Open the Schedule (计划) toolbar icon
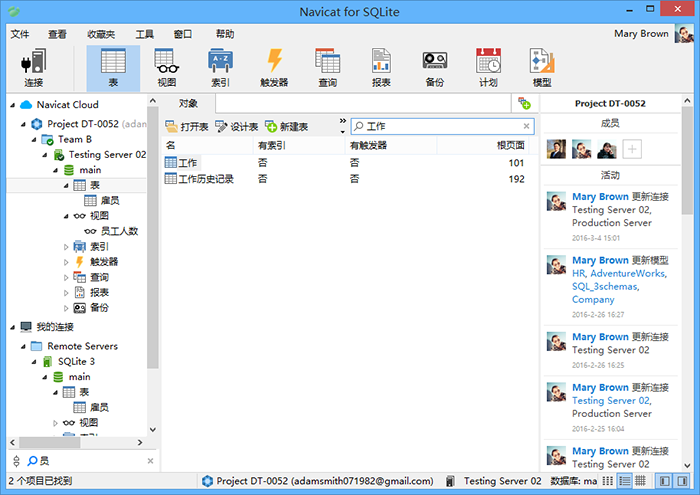Image resolution: width=700 pixels, height=495 pixels. click(488, 68)
